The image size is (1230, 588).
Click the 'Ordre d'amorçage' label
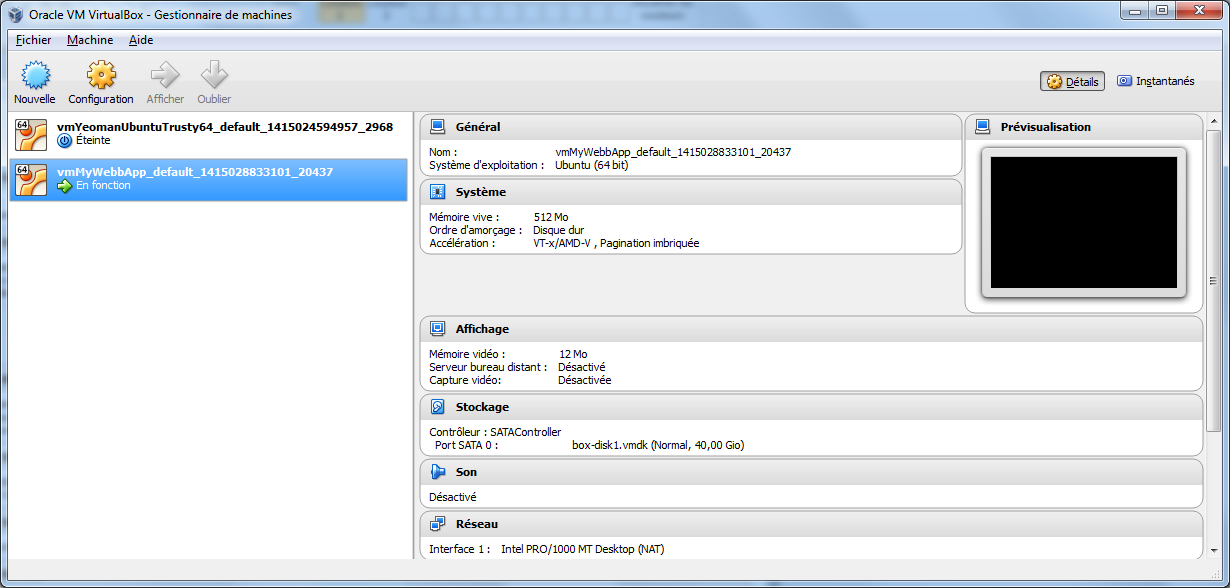(x=475, y=230)
